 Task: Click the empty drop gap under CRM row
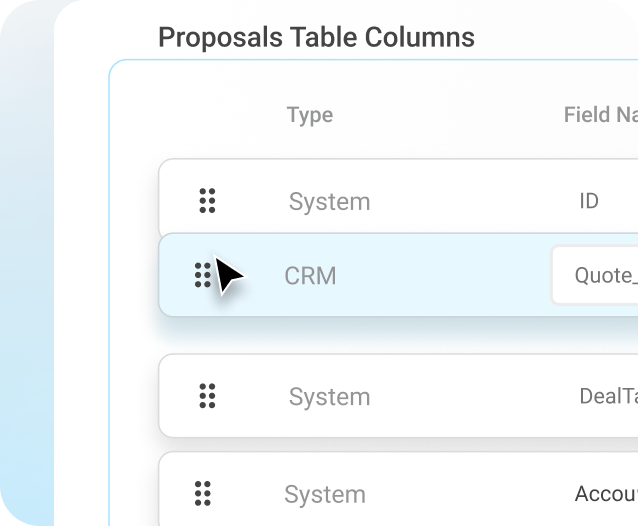pos(398,335)
